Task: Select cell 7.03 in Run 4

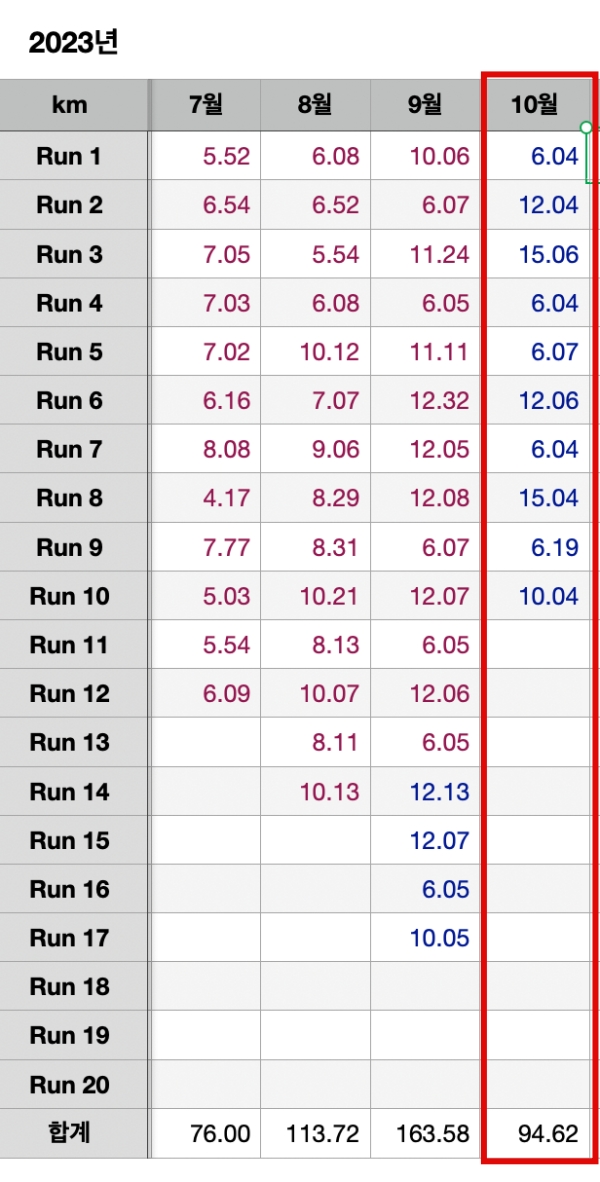Action: pyautogui.click(x=205, y=303)
